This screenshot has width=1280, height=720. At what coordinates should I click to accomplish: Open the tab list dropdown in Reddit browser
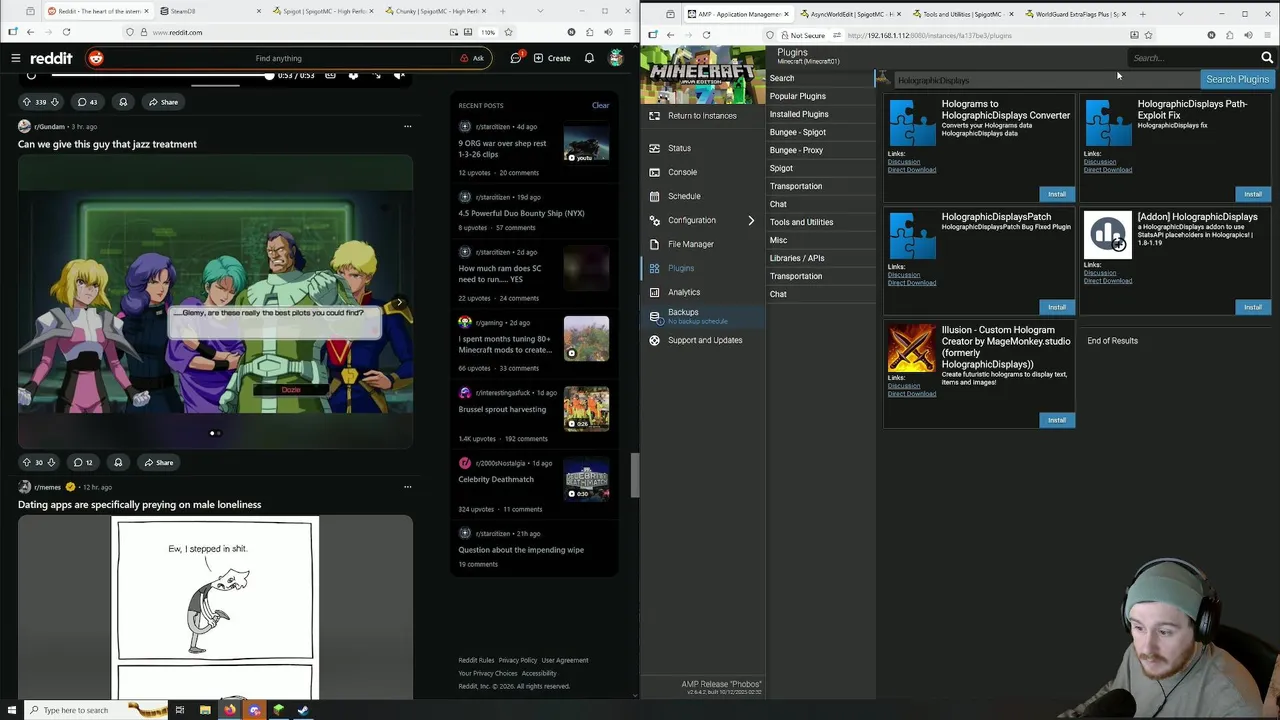pos(540,11)
